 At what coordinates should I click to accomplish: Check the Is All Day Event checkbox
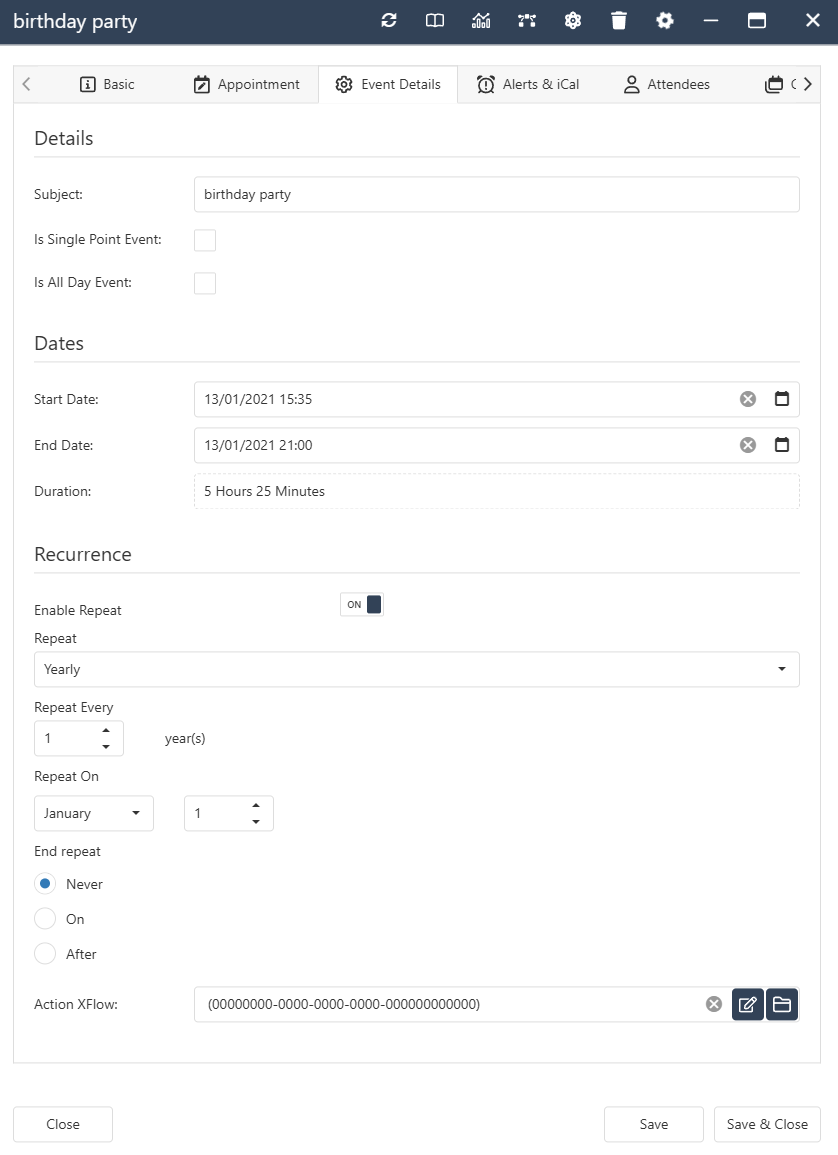coord(204,283)
